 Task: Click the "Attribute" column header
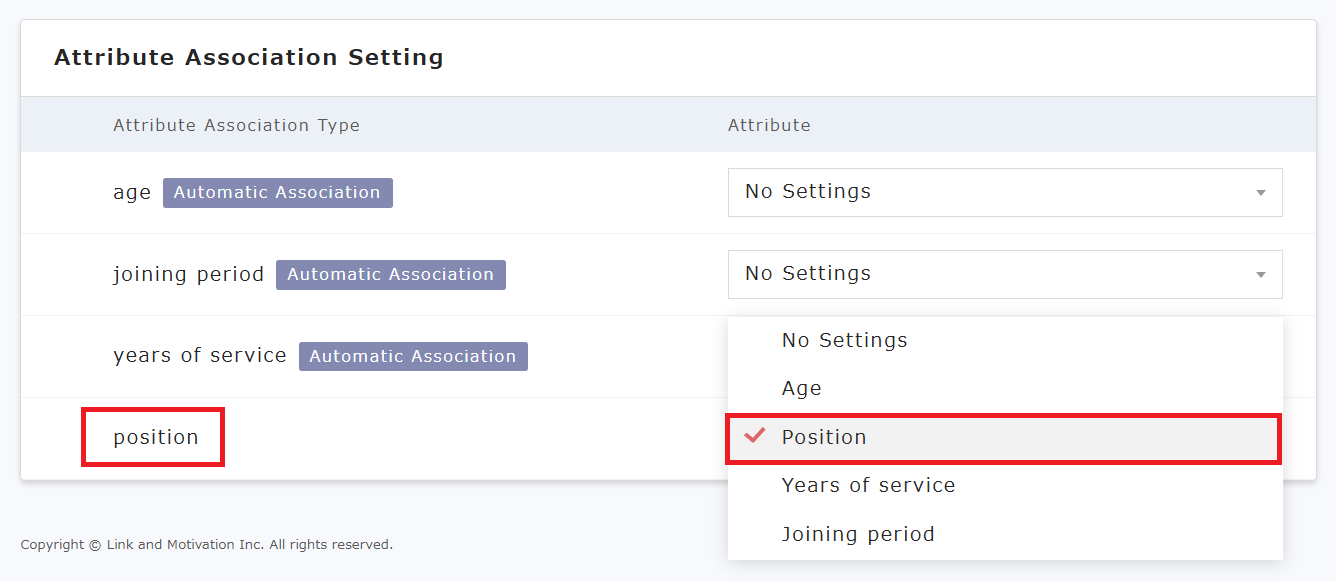click(769, 125)
